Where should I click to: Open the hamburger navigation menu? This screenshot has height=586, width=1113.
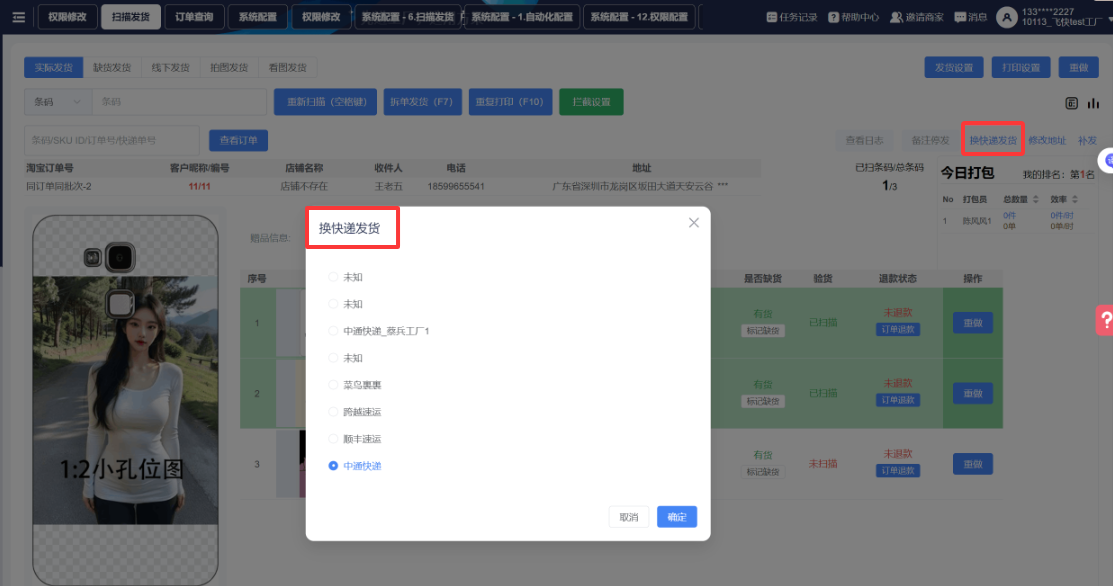coord(18,17)
